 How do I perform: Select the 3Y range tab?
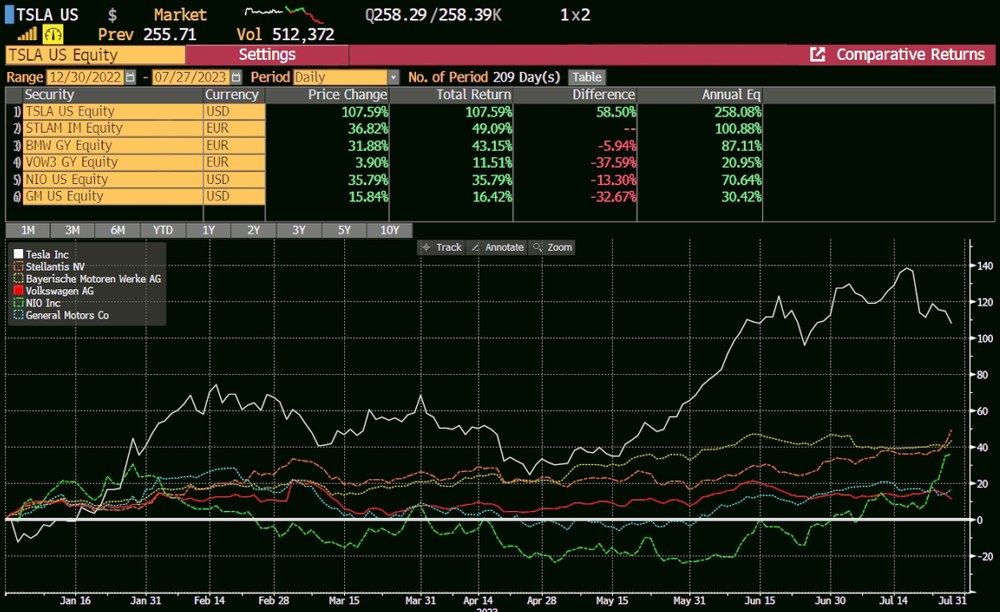coord(299,230)
